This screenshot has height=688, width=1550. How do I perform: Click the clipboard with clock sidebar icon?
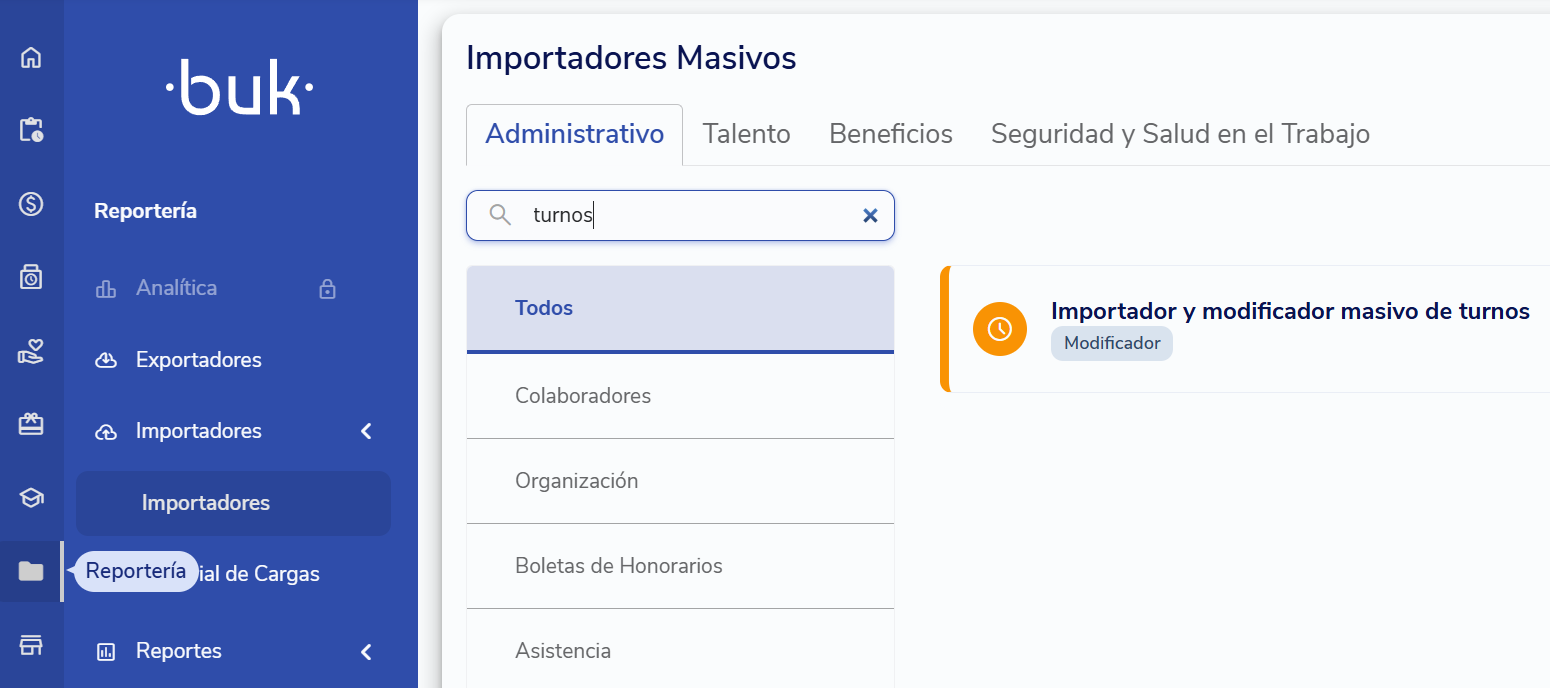31,130
